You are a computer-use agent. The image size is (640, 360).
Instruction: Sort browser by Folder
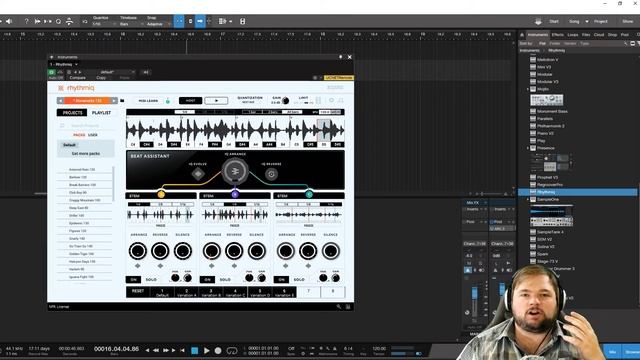point(555,43)
